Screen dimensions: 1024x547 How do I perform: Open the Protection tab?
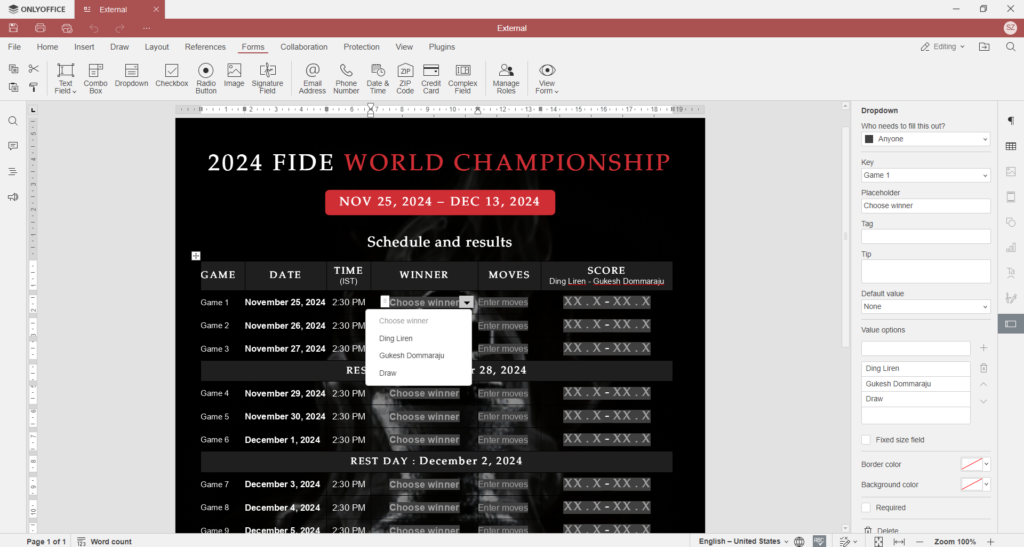click(x=361, y=47)
